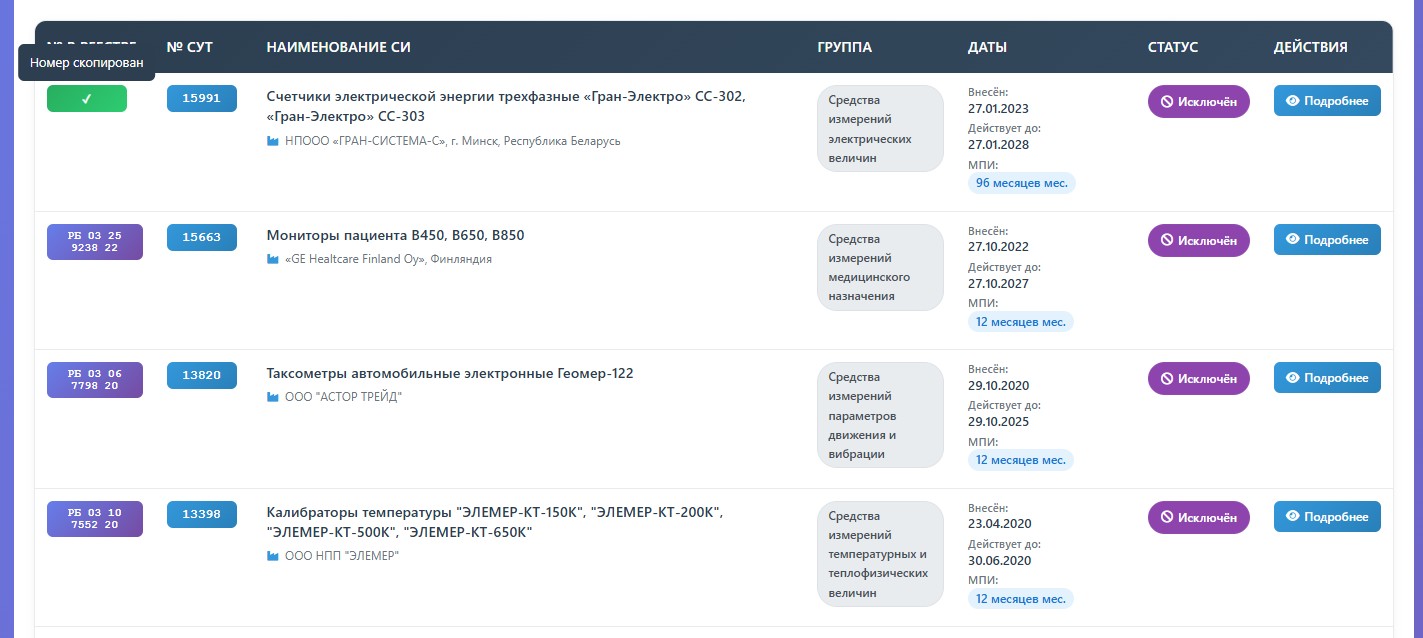Click ban icon in Исключён for row 15991
The image size is (1423, 638).
click(1167, 102)
